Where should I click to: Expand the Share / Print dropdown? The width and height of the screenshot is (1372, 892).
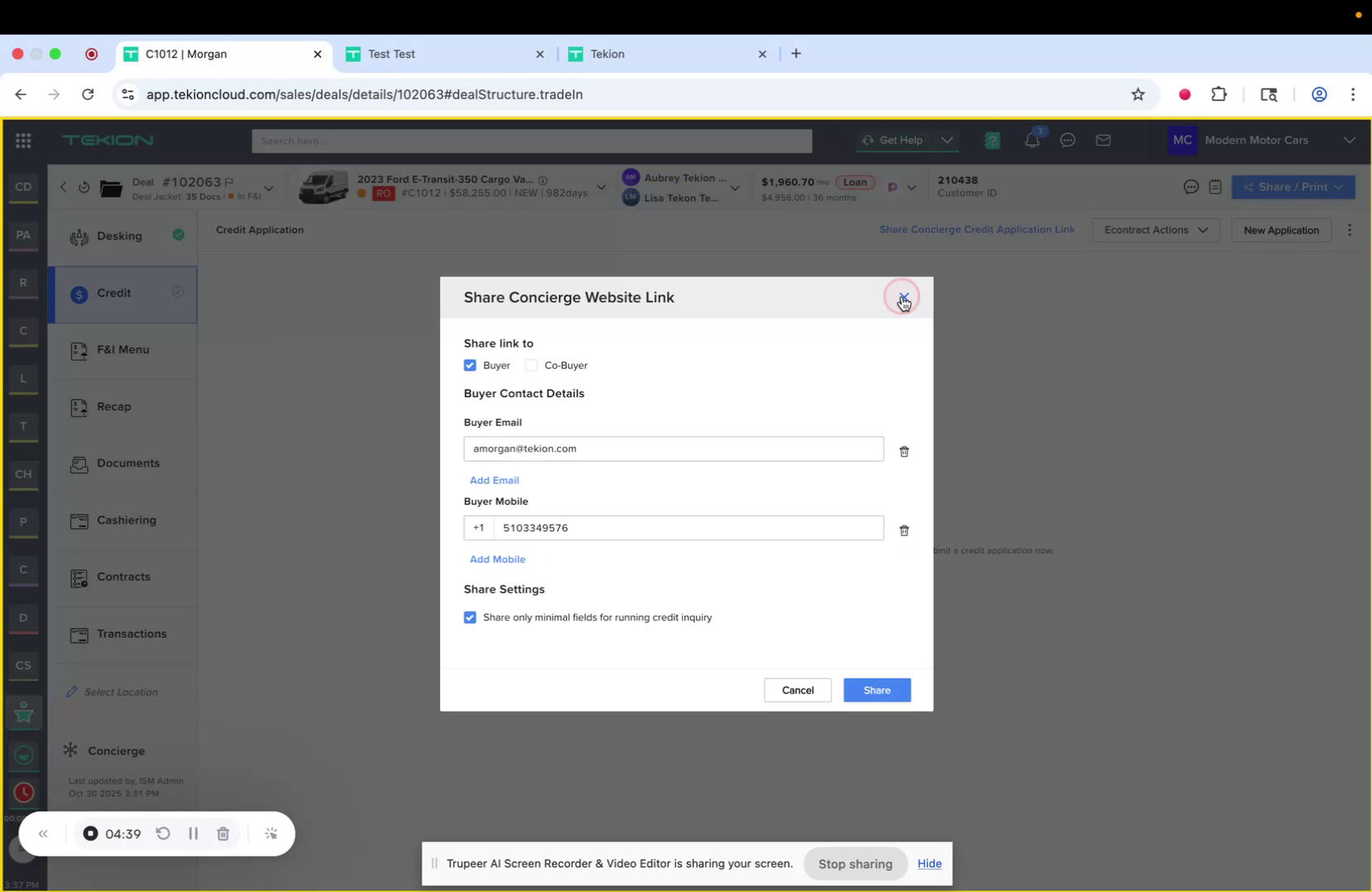pyautogui.click(x=1293, y=187)
